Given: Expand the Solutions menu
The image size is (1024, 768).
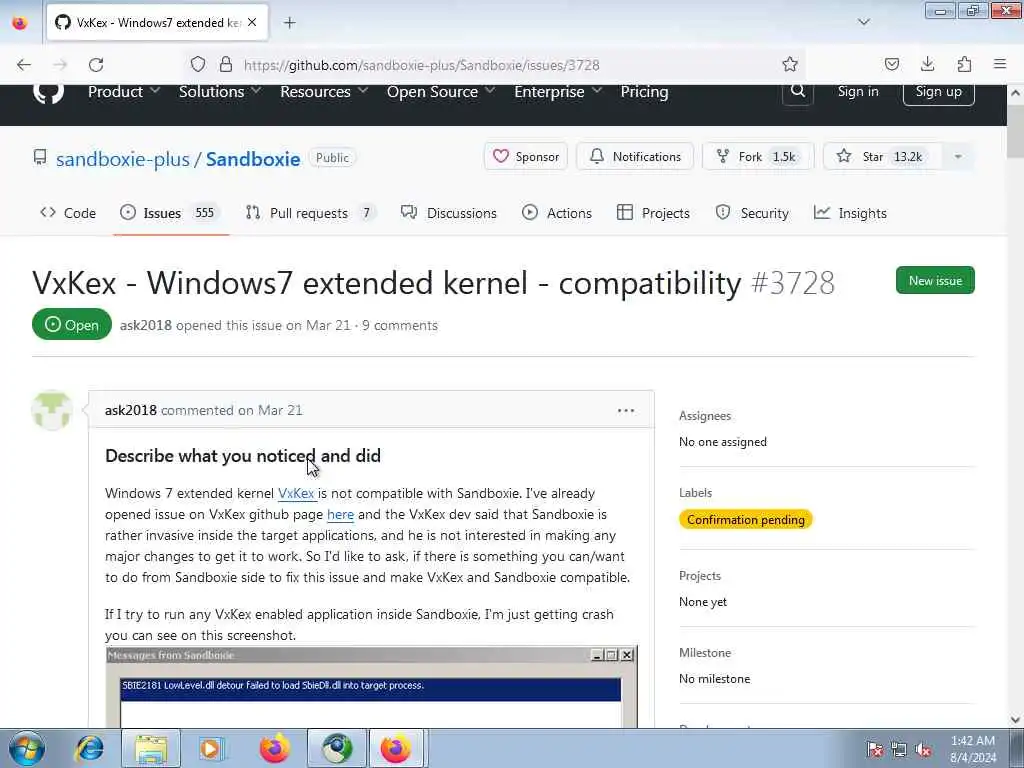Looking at the screenshot, I should pyautogui.click(x=220, y=92).
